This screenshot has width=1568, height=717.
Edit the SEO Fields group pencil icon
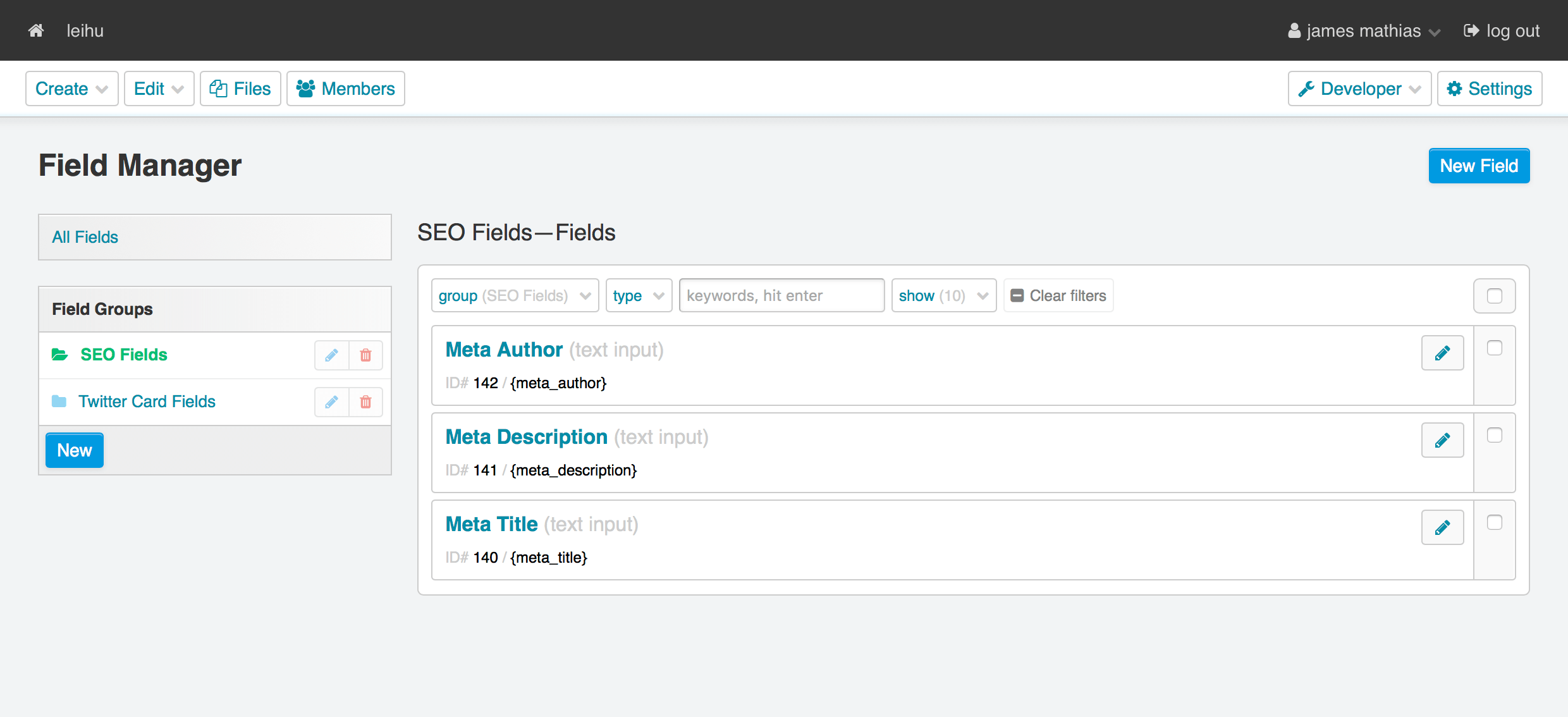pos(331,355)
